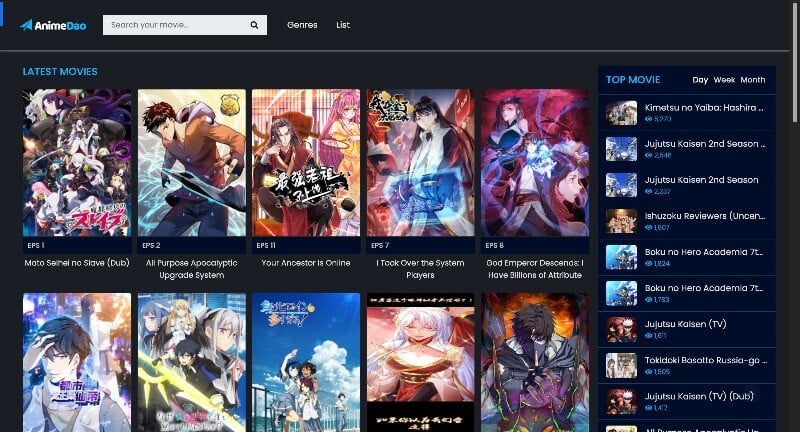800x432 pixels.
Task: Click Tokidoki Bosotto Russia-go small thumbnail
Action: tap(621, 366)
